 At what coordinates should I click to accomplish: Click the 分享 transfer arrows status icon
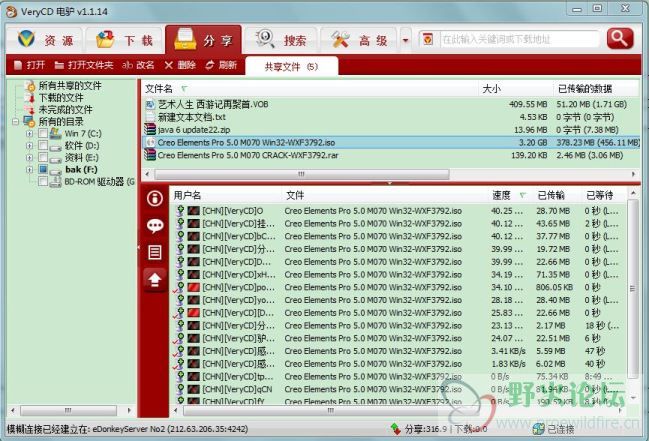(x=396, y=429)
